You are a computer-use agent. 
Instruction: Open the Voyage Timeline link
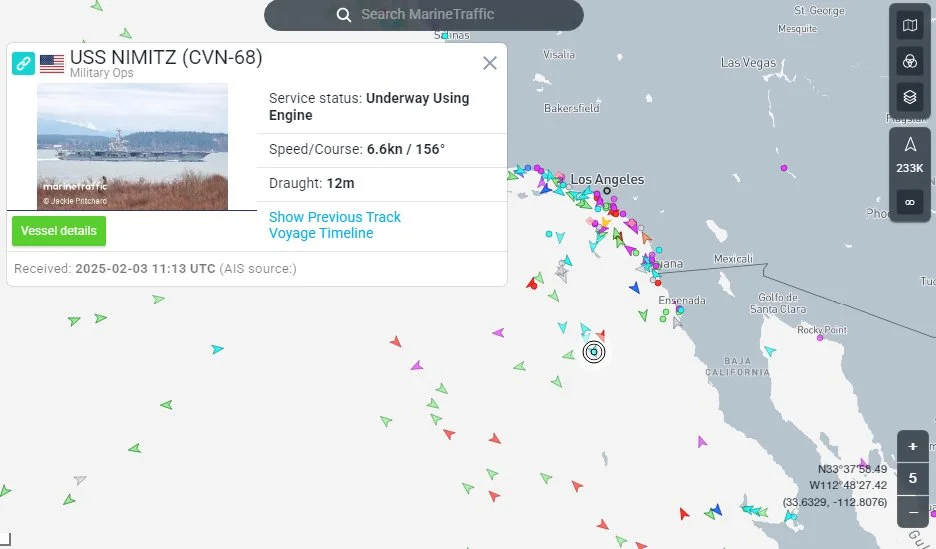[321, 233]
